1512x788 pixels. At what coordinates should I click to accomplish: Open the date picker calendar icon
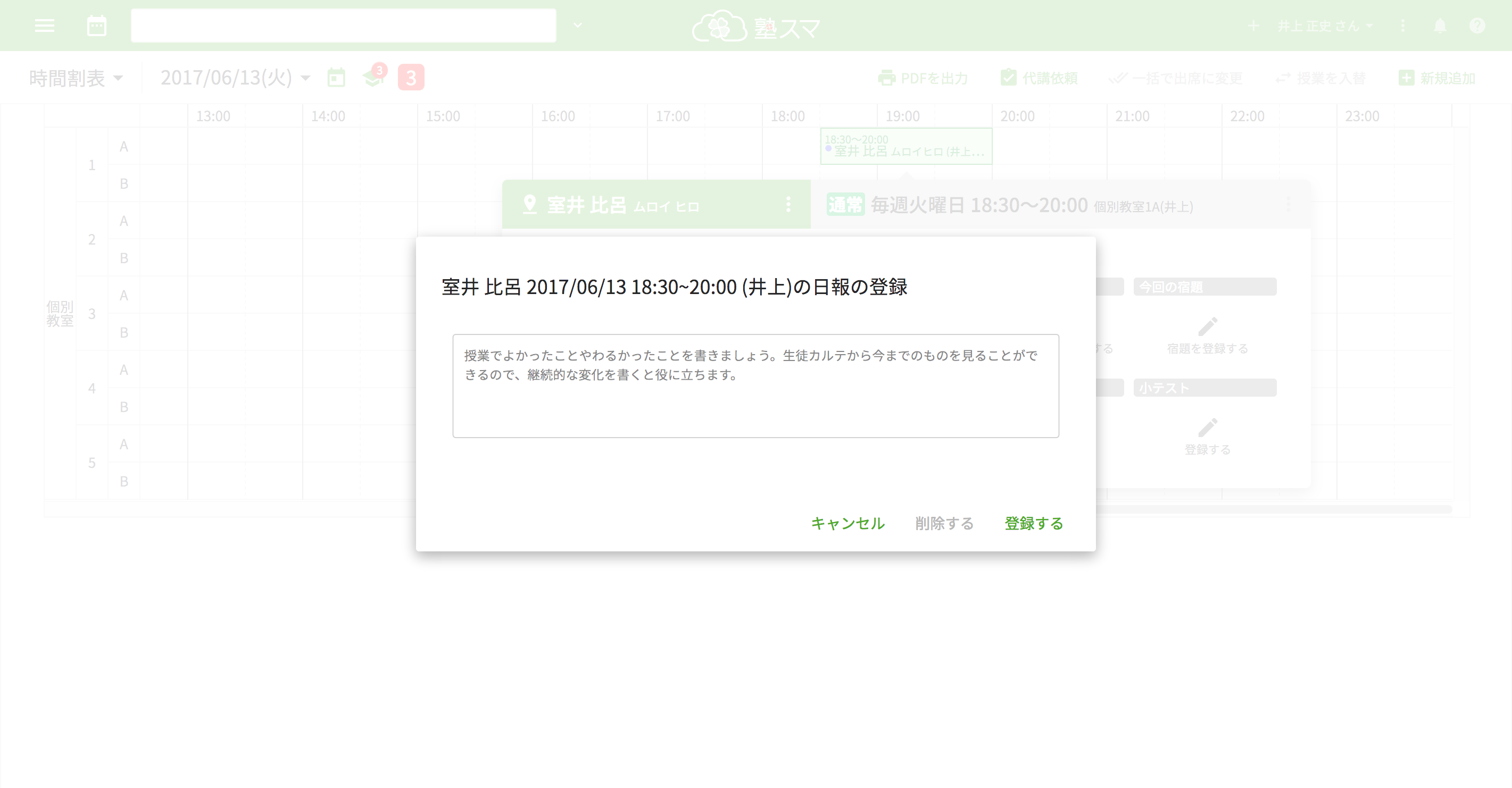(336, 77)
